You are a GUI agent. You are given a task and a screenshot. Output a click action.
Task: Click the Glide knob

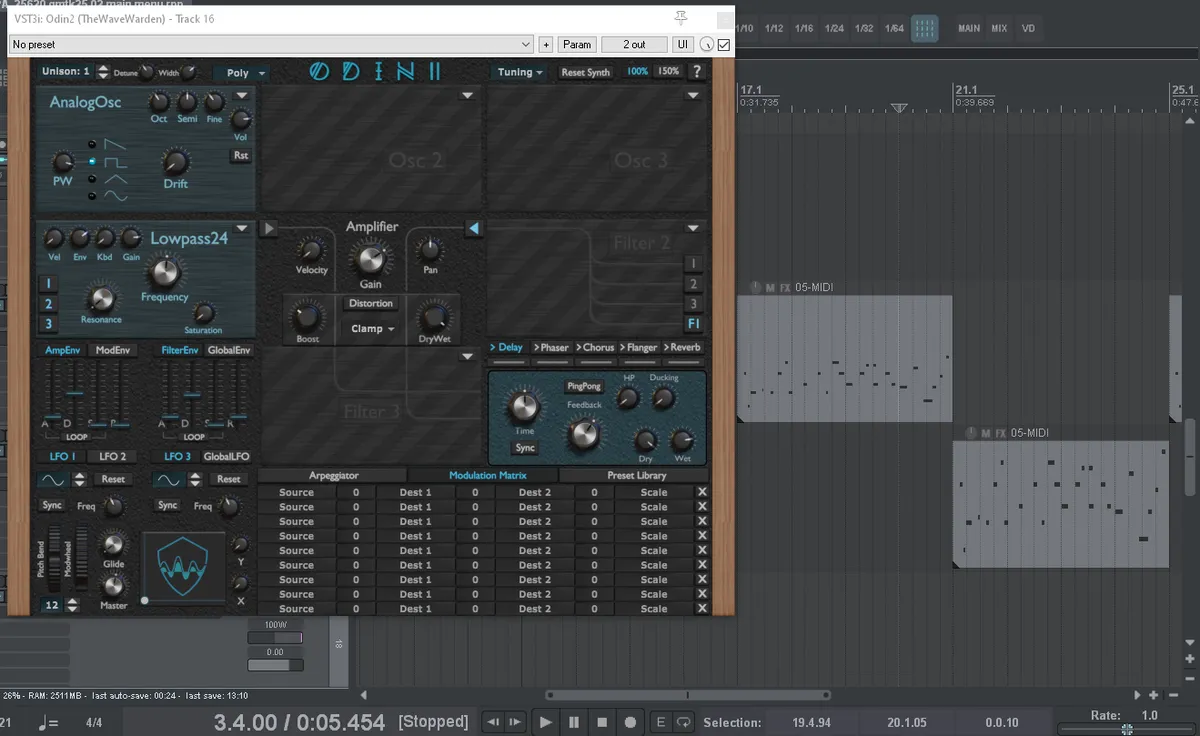coord(114,544)
